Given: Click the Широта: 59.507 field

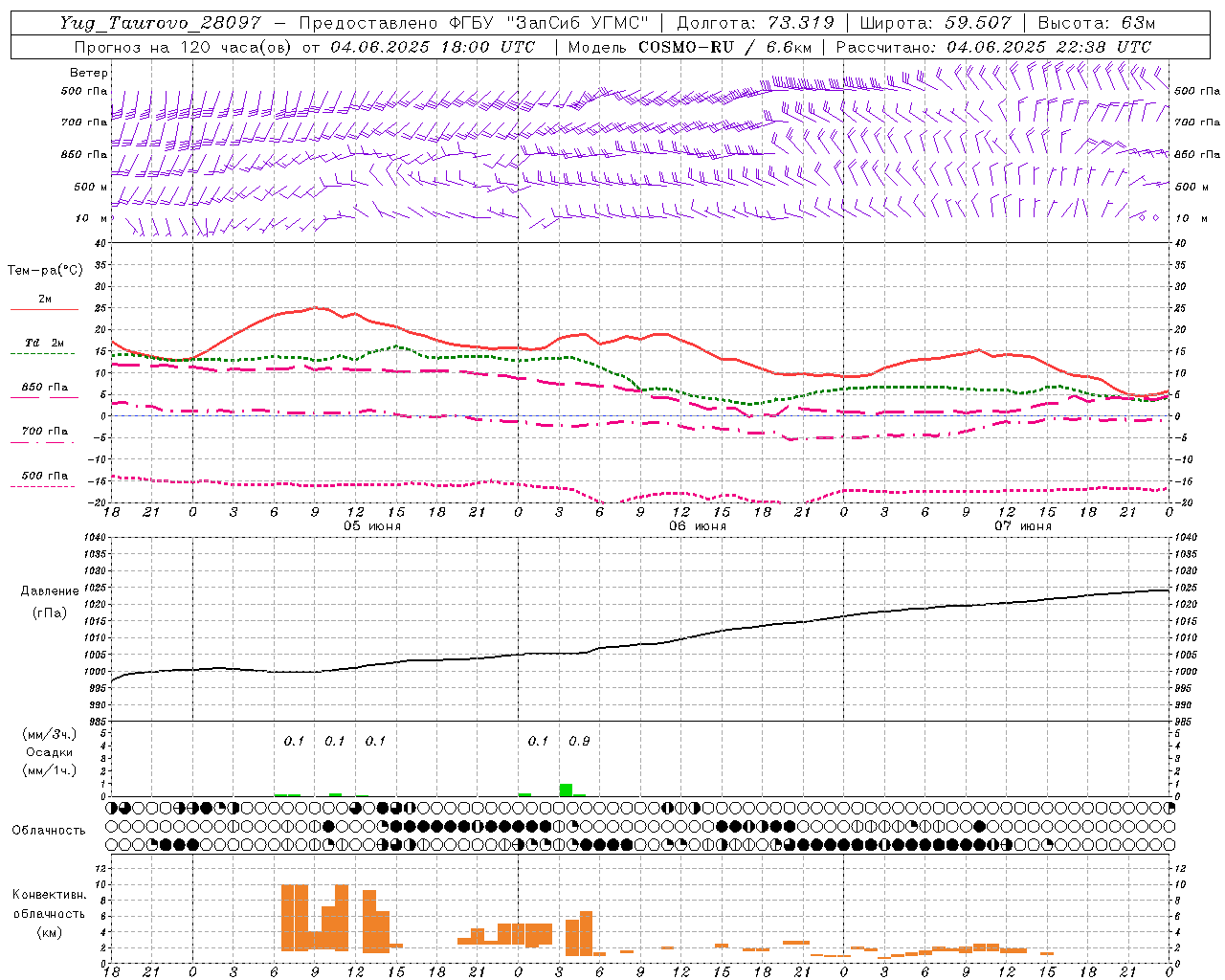Looking at the screenshot, I should 935,23.
